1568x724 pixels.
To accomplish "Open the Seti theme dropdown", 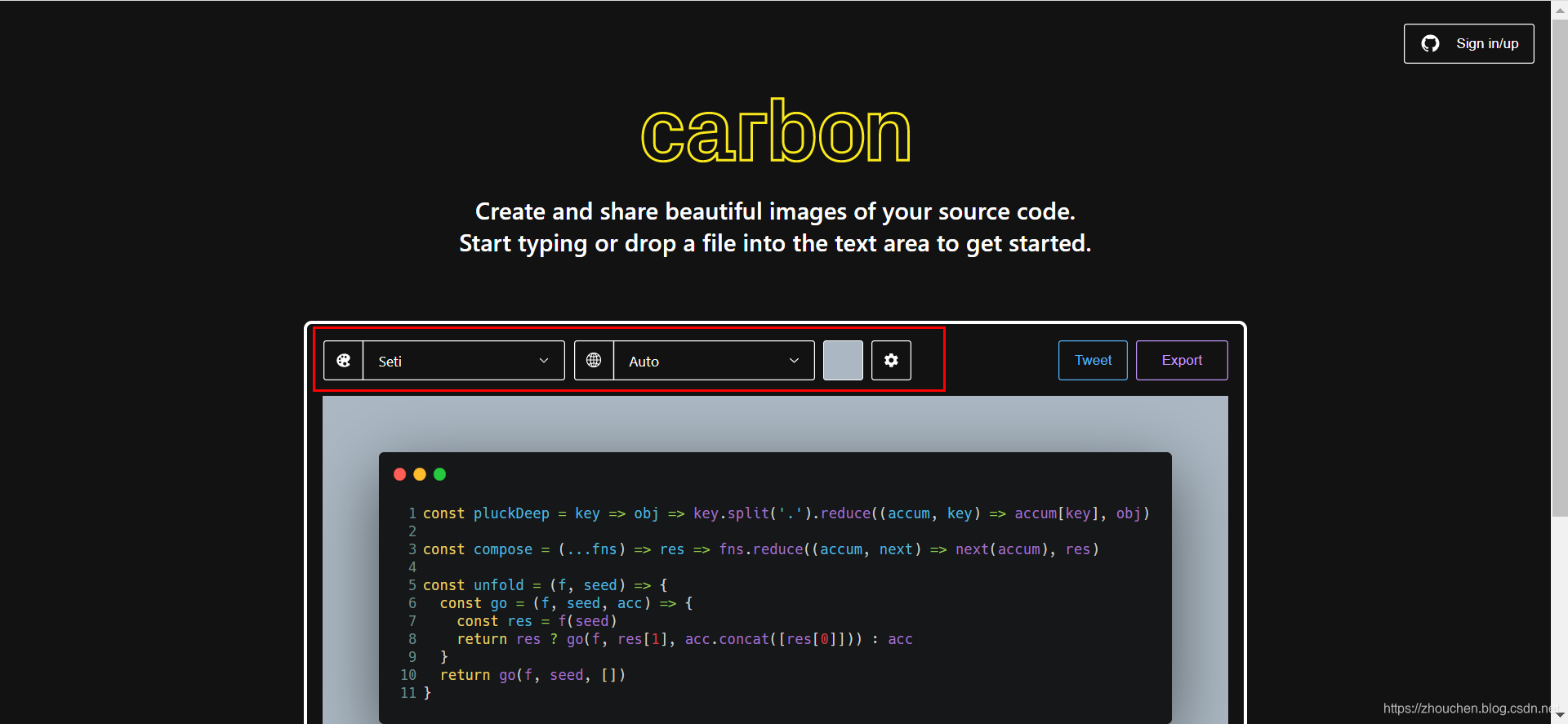I will (x=464, y=361).
